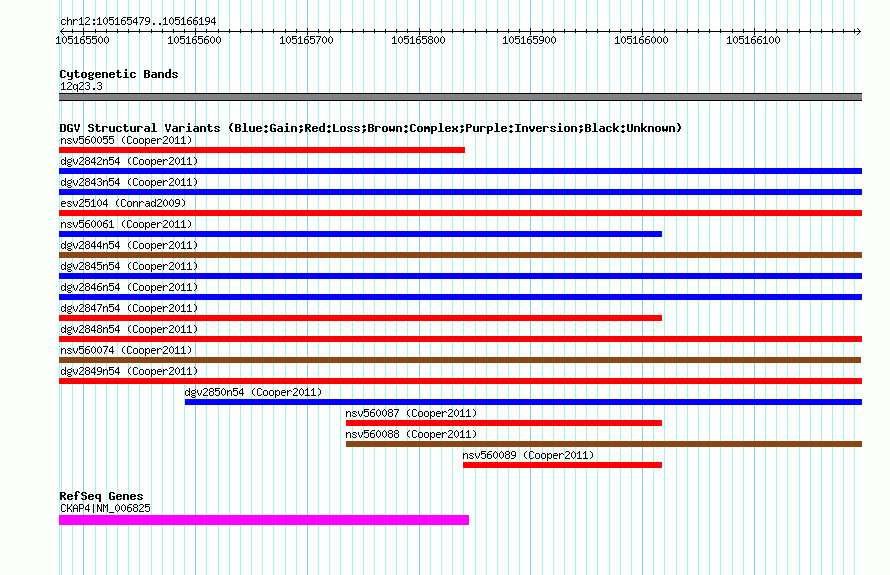This screenshot has width=890, height=575.
Task: Open the esv25104 (Conrad2009) label
Action: 123,203
